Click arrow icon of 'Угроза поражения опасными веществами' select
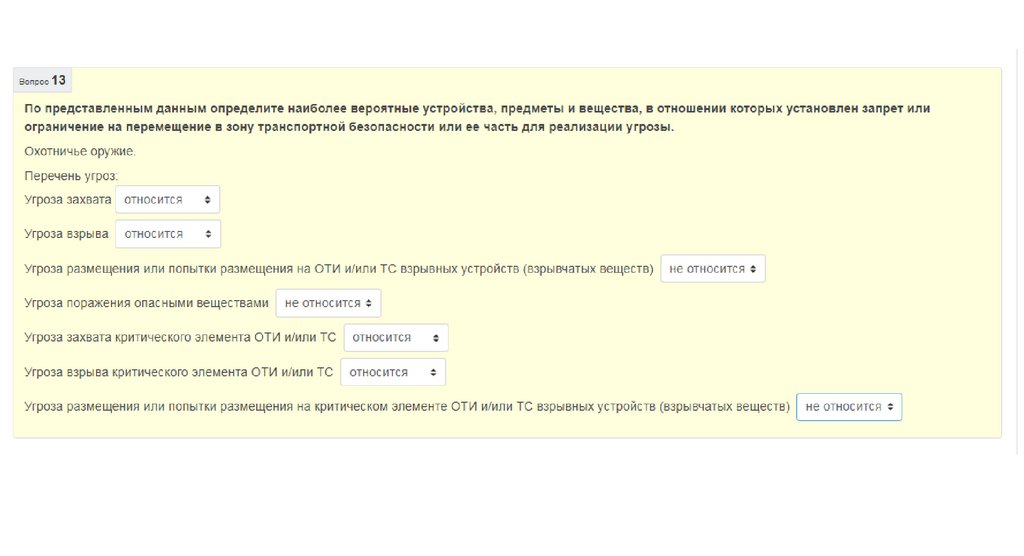The image size is (1024, 556). [x=369, y=303]
